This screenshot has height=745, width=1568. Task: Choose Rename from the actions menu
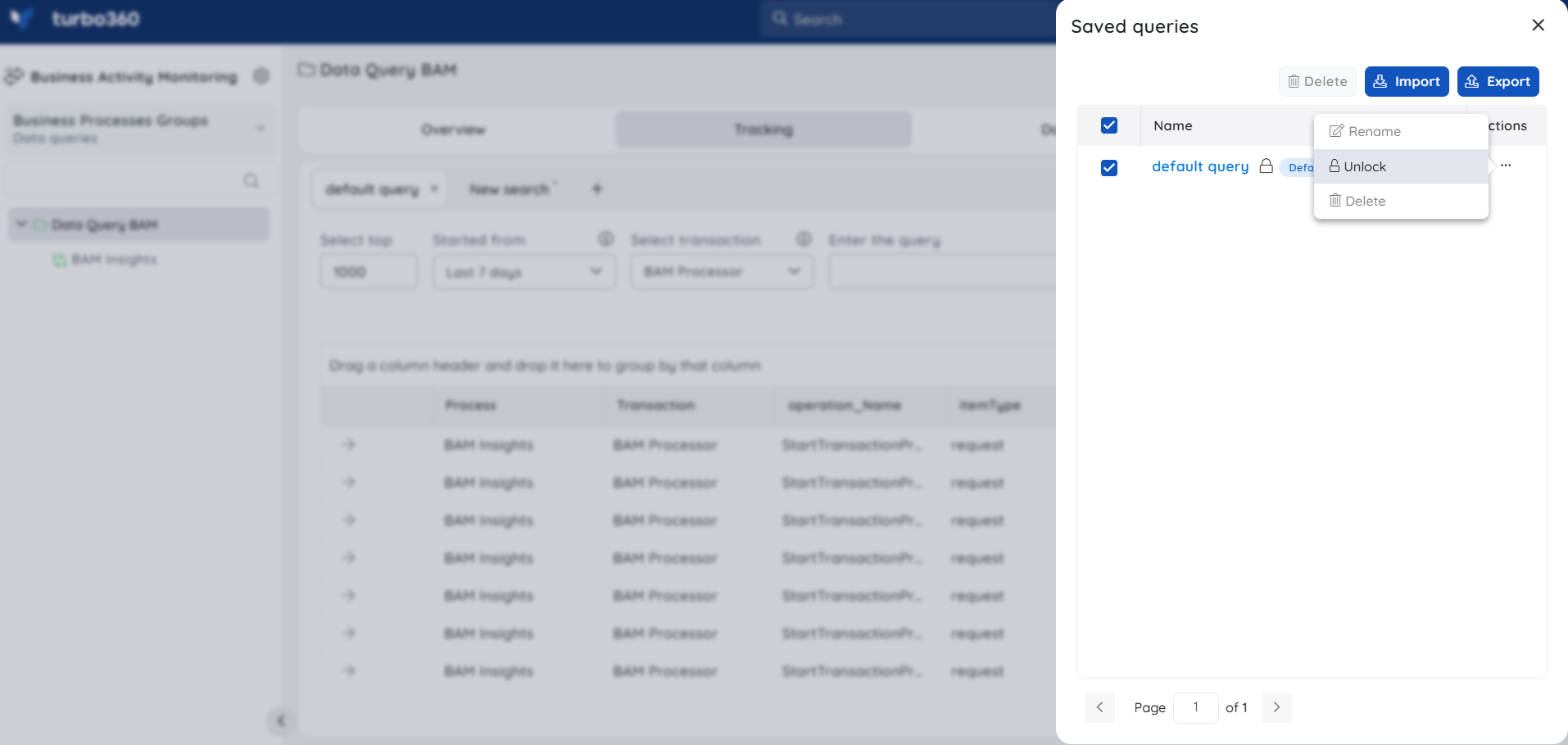coord(1401,131)
